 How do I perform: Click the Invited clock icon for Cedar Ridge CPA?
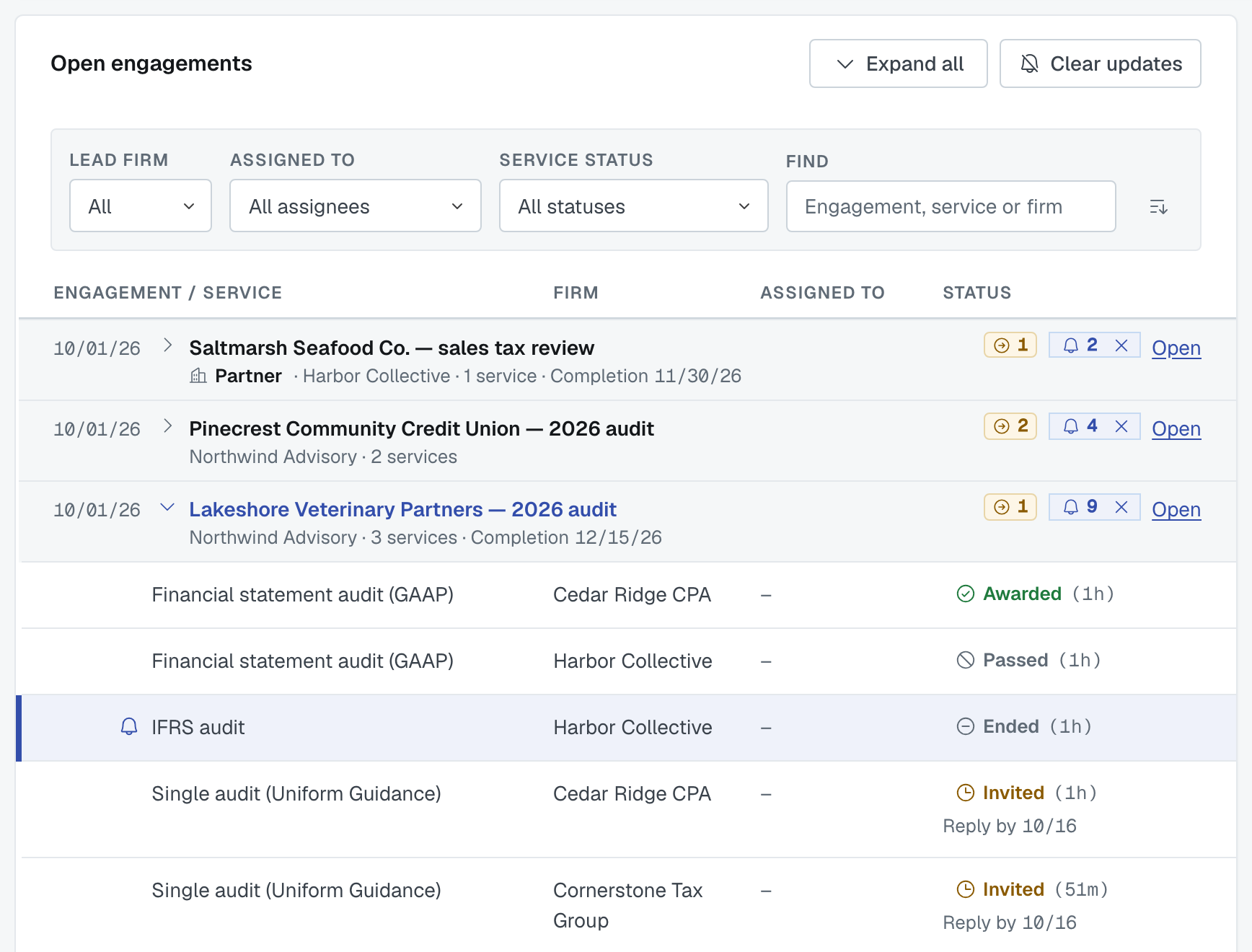[966, 793]
